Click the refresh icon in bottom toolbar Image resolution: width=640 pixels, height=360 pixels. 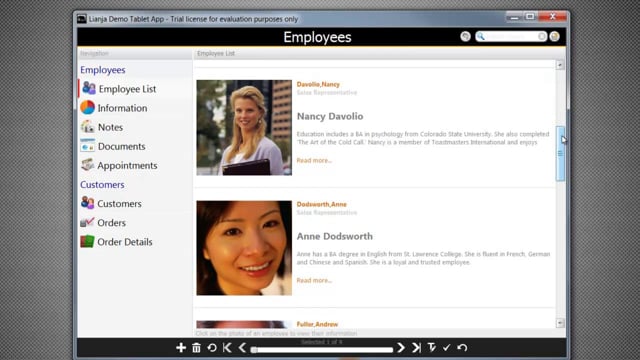point(212,347)
